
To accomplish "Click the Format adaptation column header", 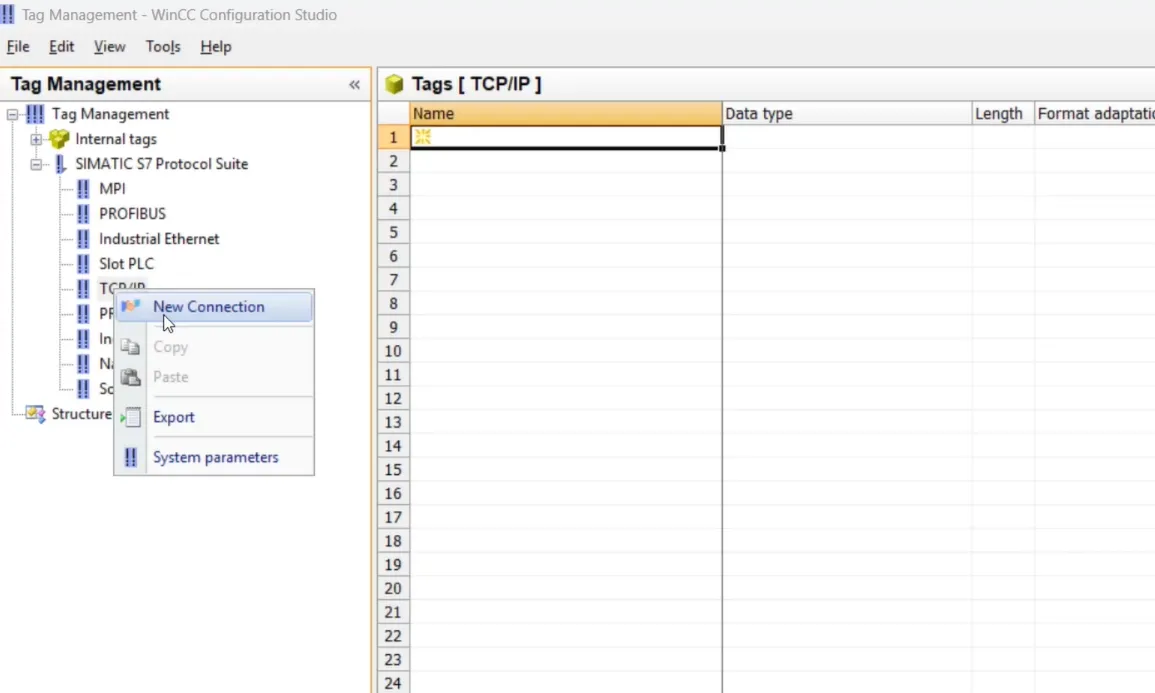I will click(x=1095, y=113).
